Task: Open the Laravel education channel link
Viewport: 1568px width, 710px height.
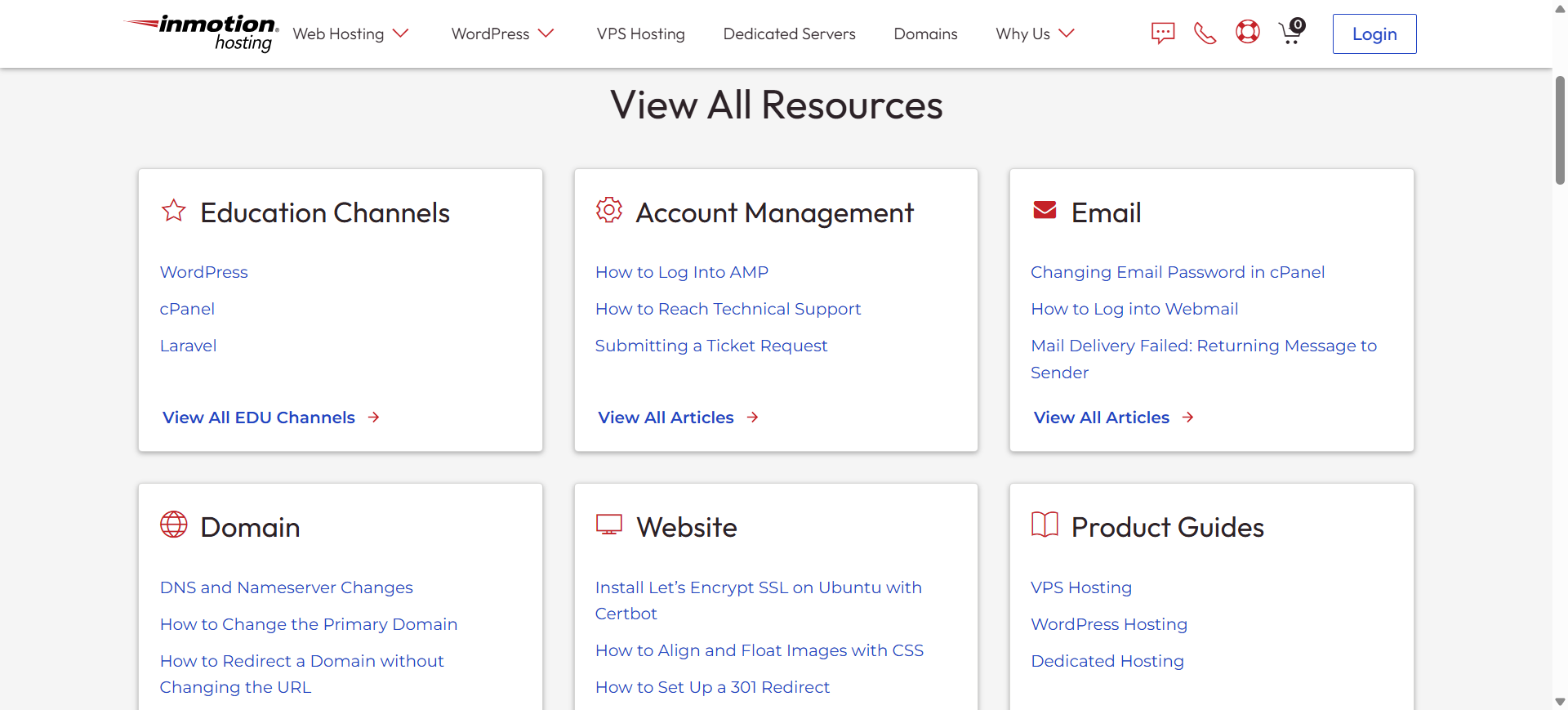Action: point(189,346)
